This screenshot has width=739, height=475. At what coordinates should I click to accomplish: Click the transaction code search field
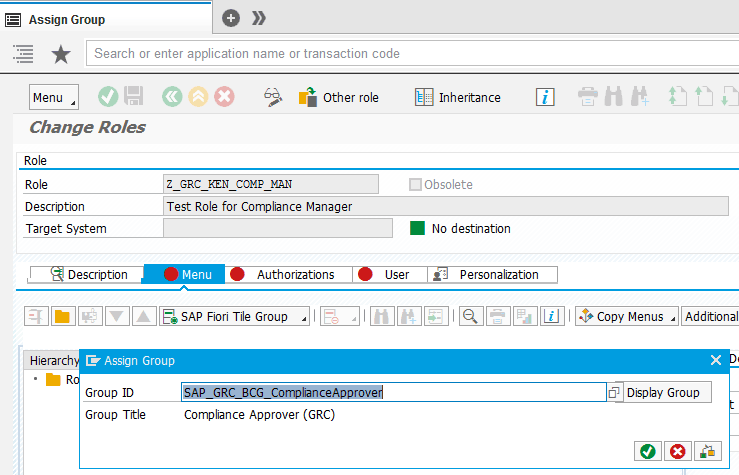tap(400, 54)
